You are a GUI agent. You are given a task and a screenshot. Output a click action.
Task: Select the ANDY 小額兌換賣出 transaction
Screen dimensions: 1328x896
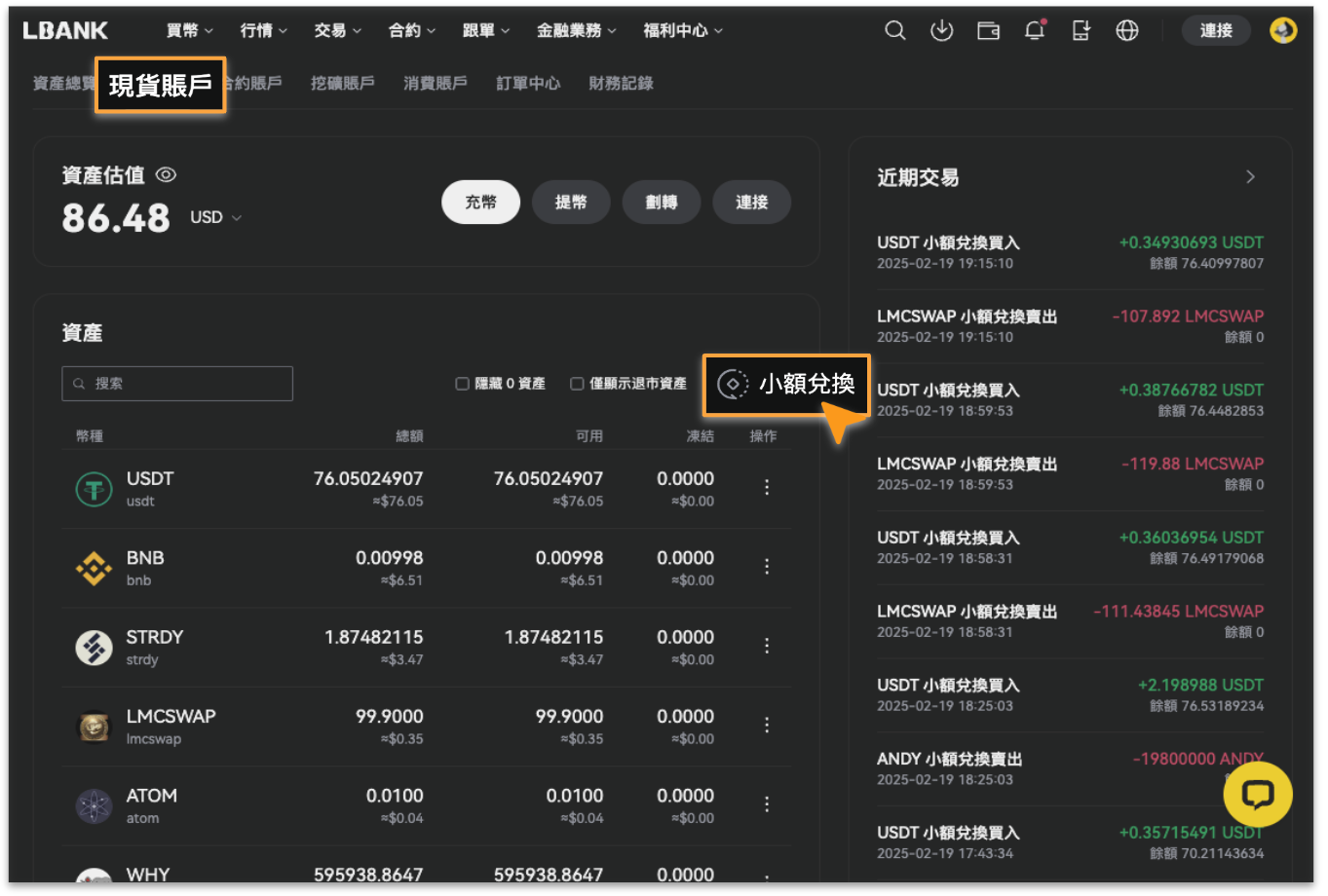point(1070,769)
